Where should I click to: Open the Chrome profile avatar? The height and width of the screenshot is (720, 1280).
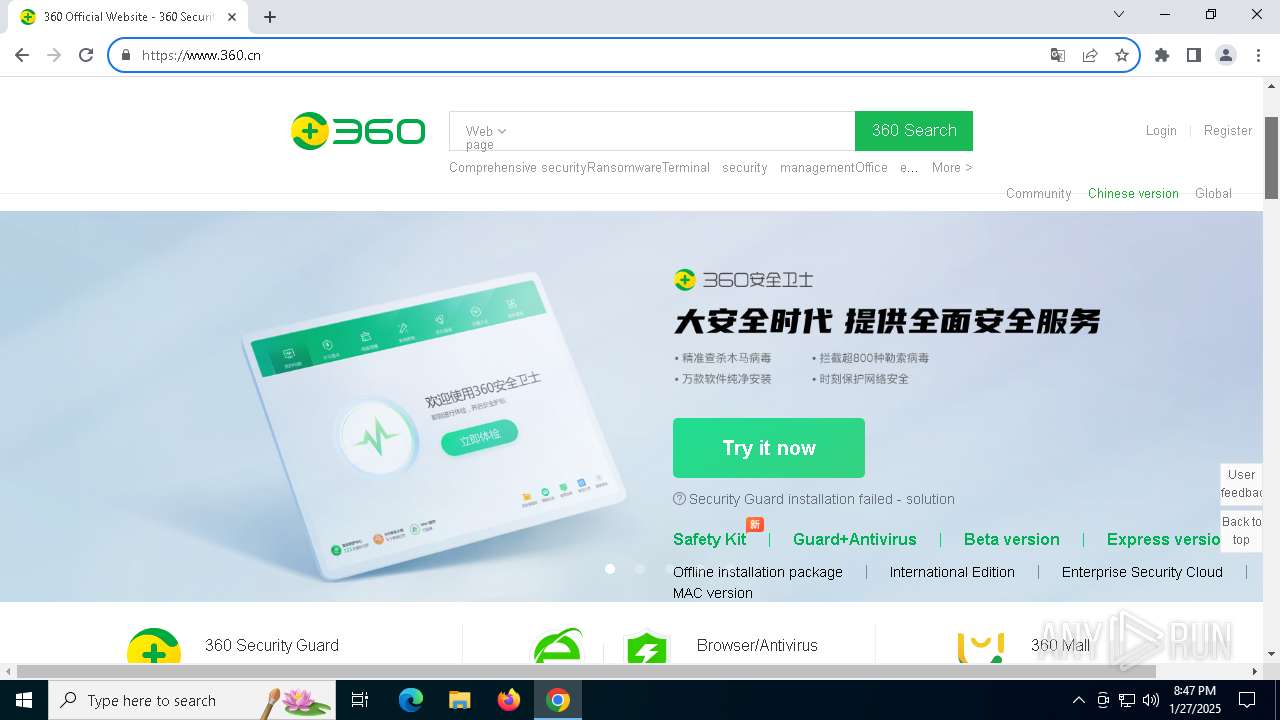pos(1226,55)
